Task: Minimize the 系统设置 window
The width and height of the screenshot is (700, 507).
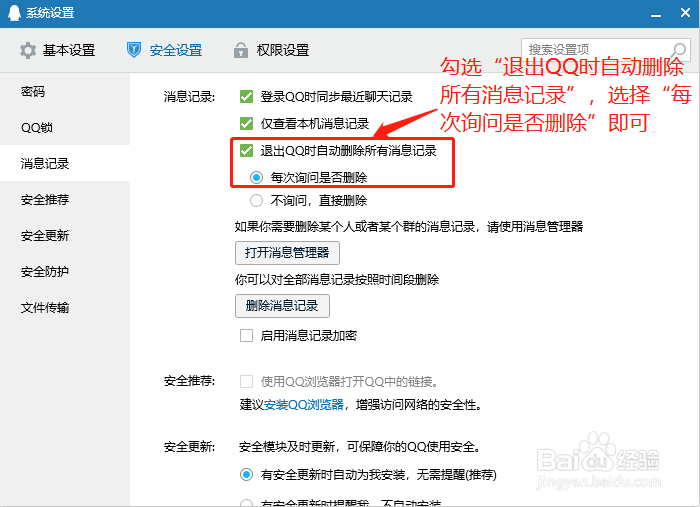Action: click(x=656, y=15)
